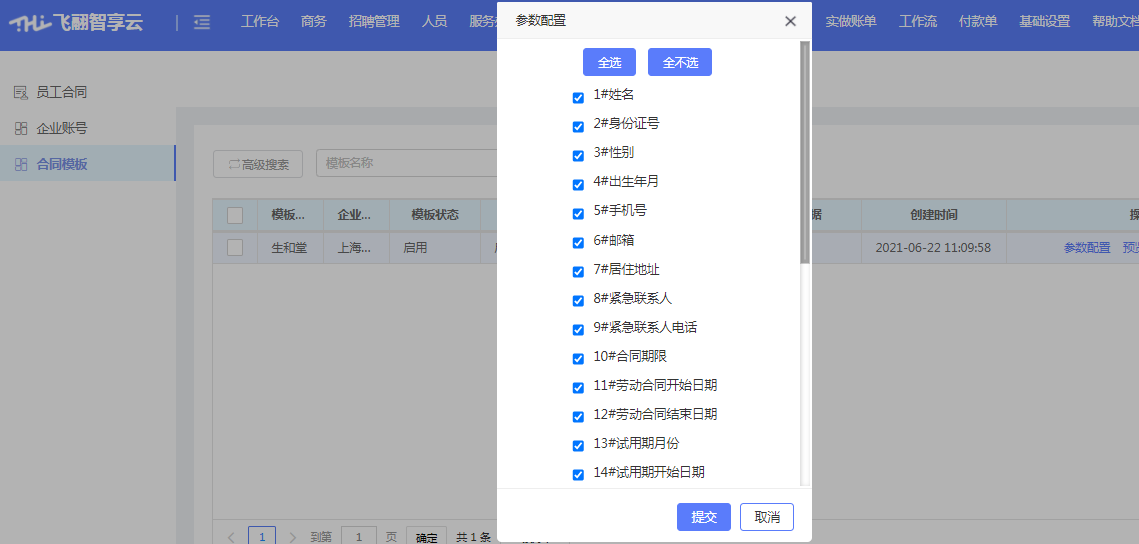The height and width of the screenshot is (544, 1139).
Task: Open 基础设置 menu
Action: (1045, 22)
